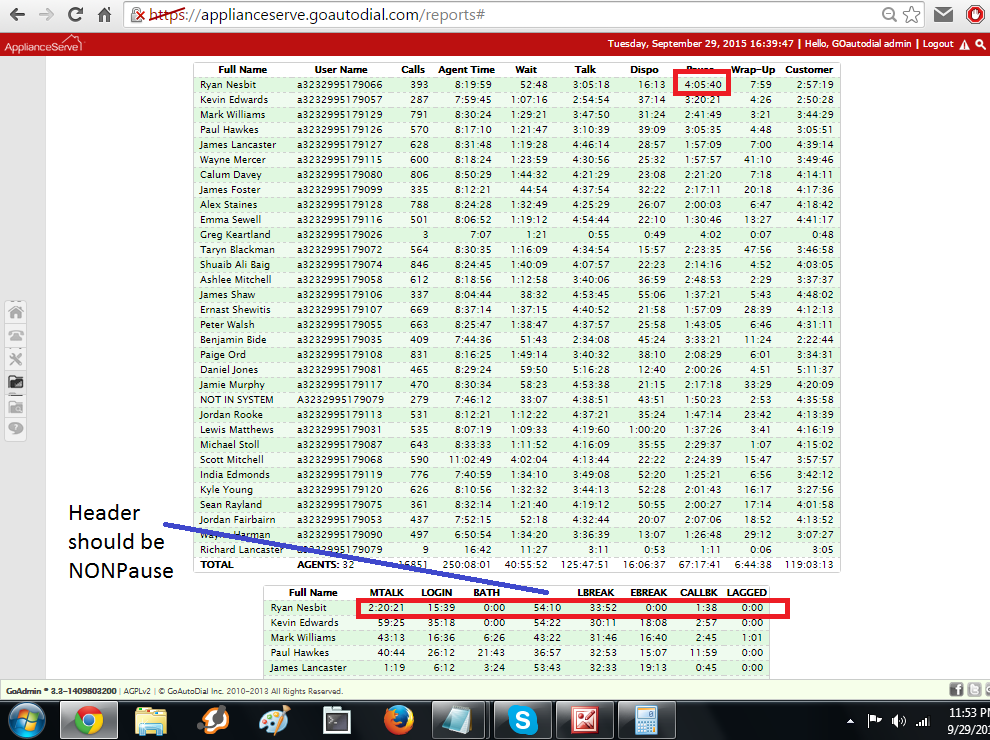The height and width of the screenshot is (740, 990).
Task: Open the AGPLv2 link in the footer
Action: (136, 691)
